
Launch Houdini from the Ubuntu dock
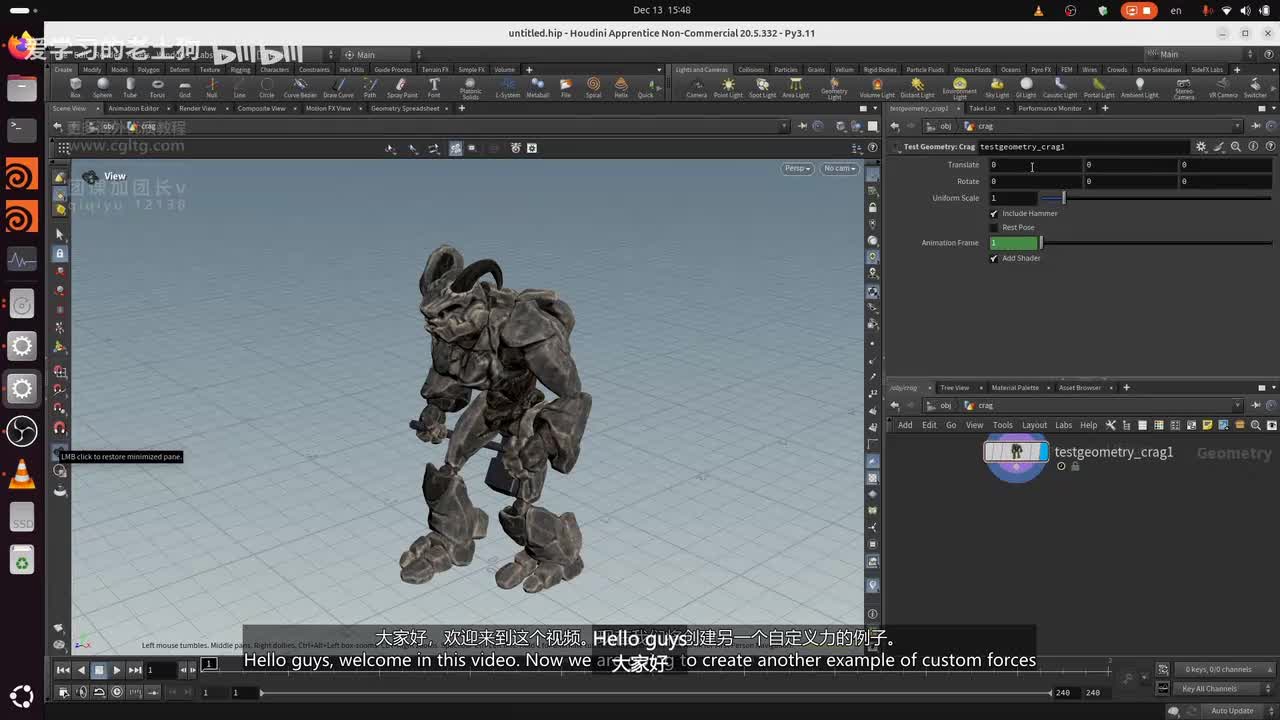click(x=21, y=176)
